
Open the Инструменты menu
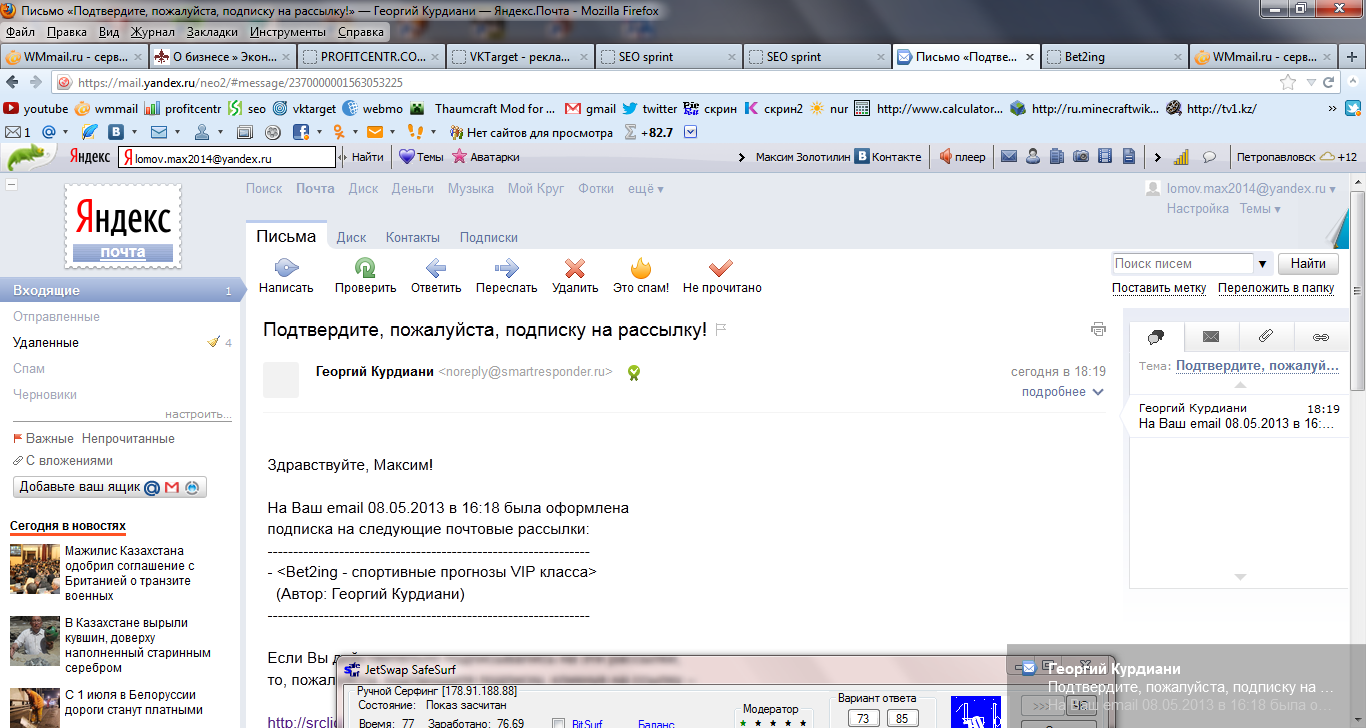click(x=286, y=32)
